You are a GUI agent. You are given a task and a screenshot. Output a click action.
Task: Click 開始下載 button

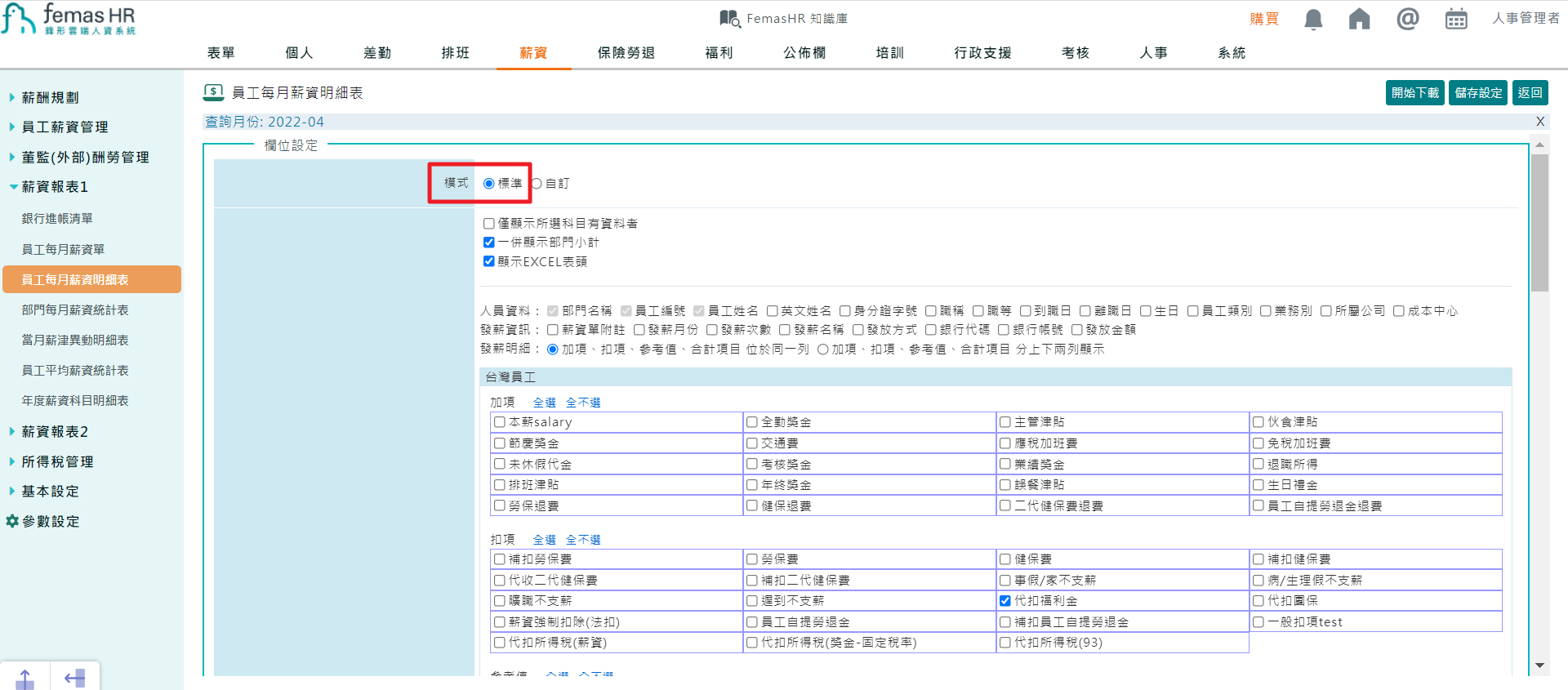coord(1415,92)
